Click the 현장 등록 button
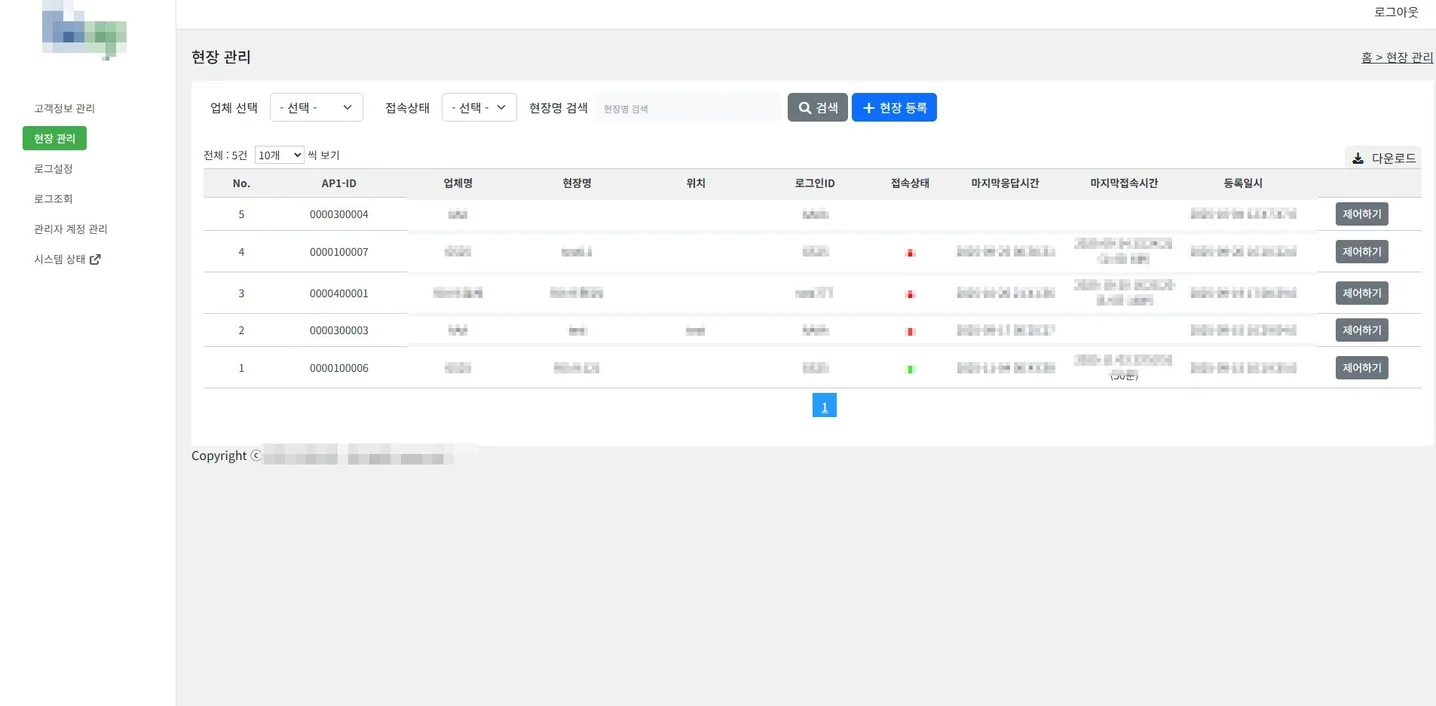The height and width of the screenshot is (706, 1436). point(894,107)
